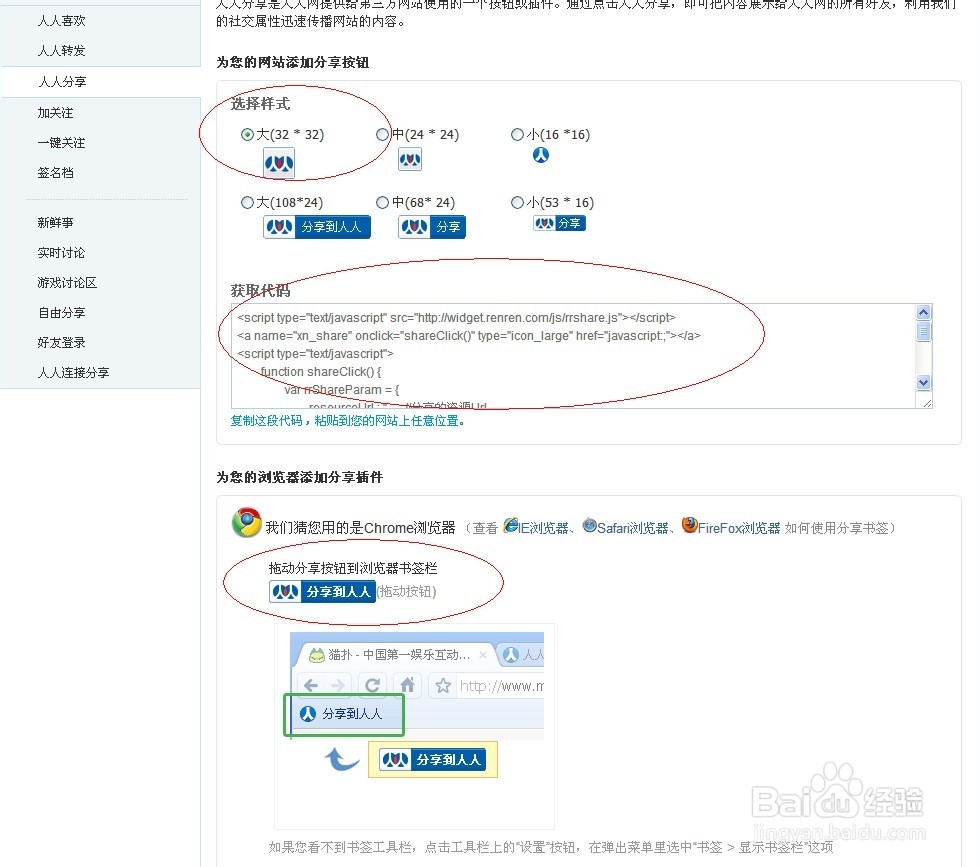Click the 为您的浏览器添加分享插件 heading
This screenshot has height=867, width=980.
coord(300,478)
